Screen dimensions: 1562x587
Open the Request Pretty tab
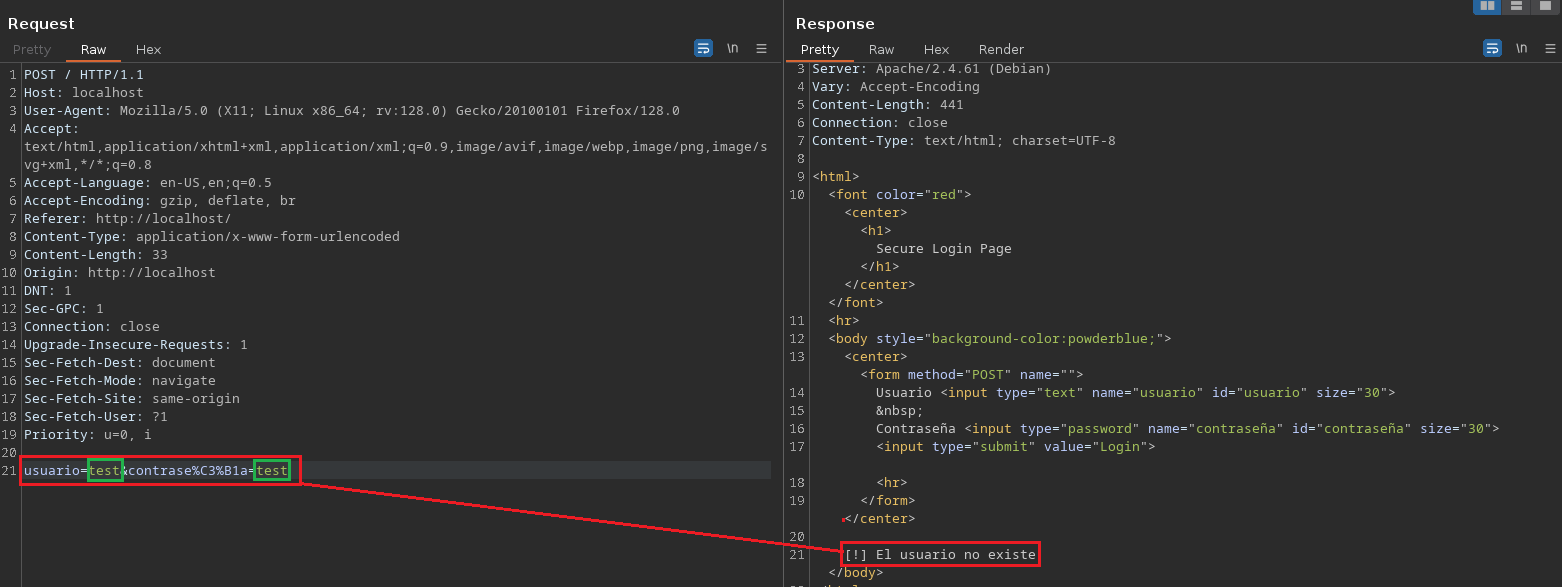(x=32, y=49)
